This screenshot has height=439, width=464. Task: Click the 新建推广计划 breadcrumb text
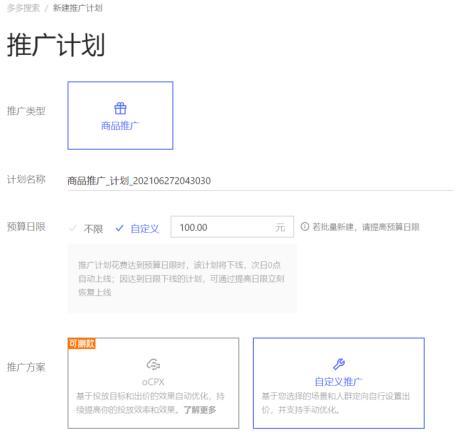(x=78, y=8)
